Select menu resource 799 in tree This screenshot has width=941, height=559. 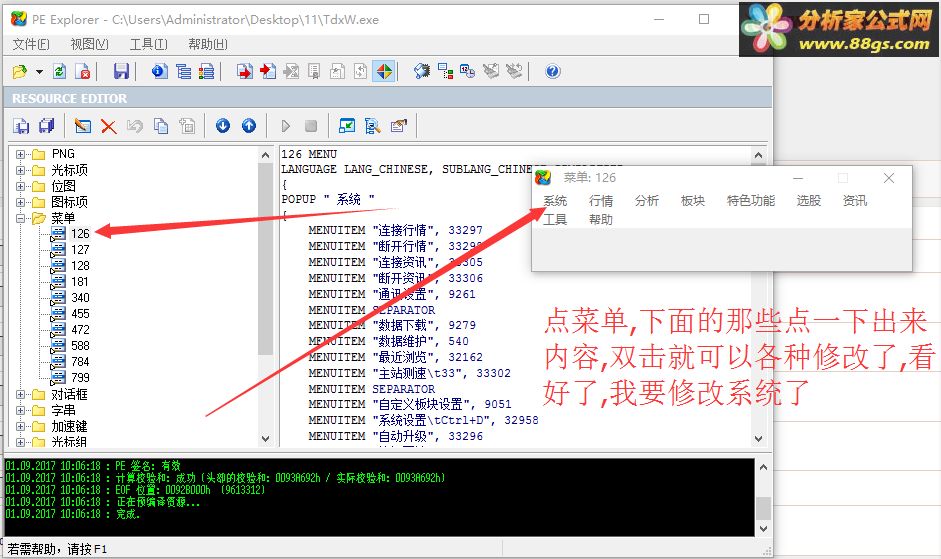click(x=80, y=378)
